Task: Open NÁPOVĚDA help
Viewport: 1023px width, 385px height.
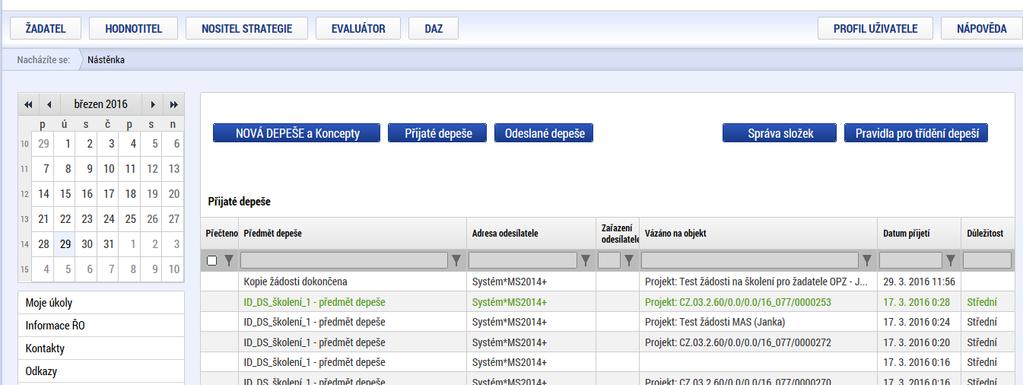Action: pos(982,29)
